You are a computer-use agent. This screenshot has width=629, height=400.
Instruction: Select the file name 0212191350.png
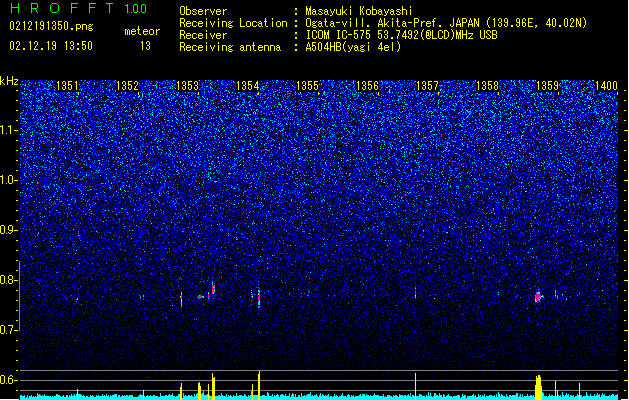51,26
